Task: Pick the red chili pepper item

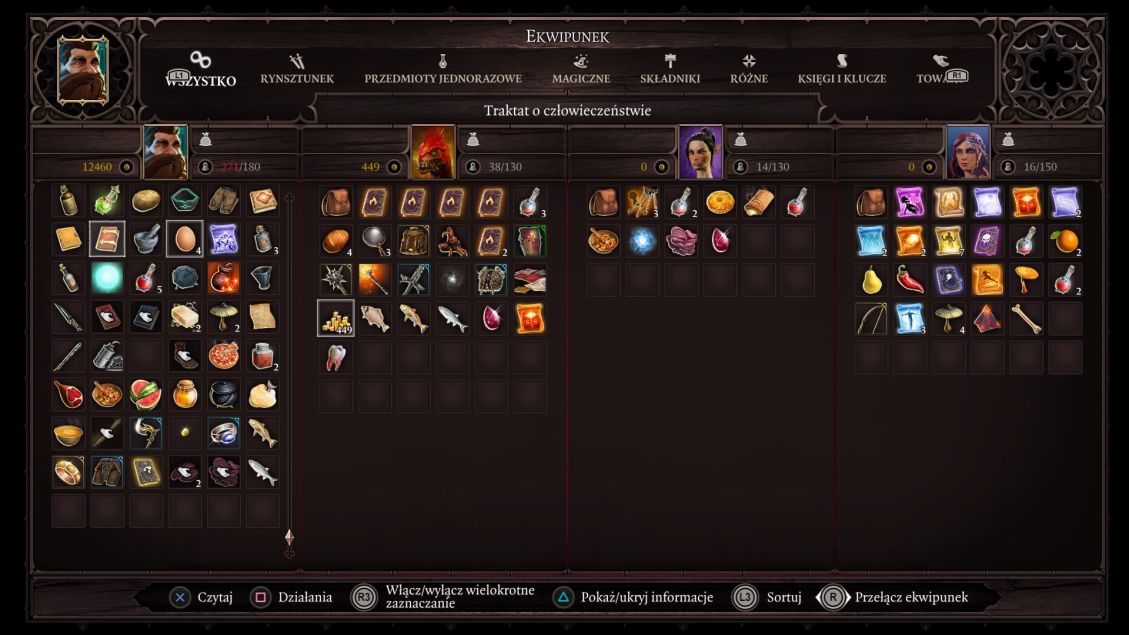Action: [909, 279]
